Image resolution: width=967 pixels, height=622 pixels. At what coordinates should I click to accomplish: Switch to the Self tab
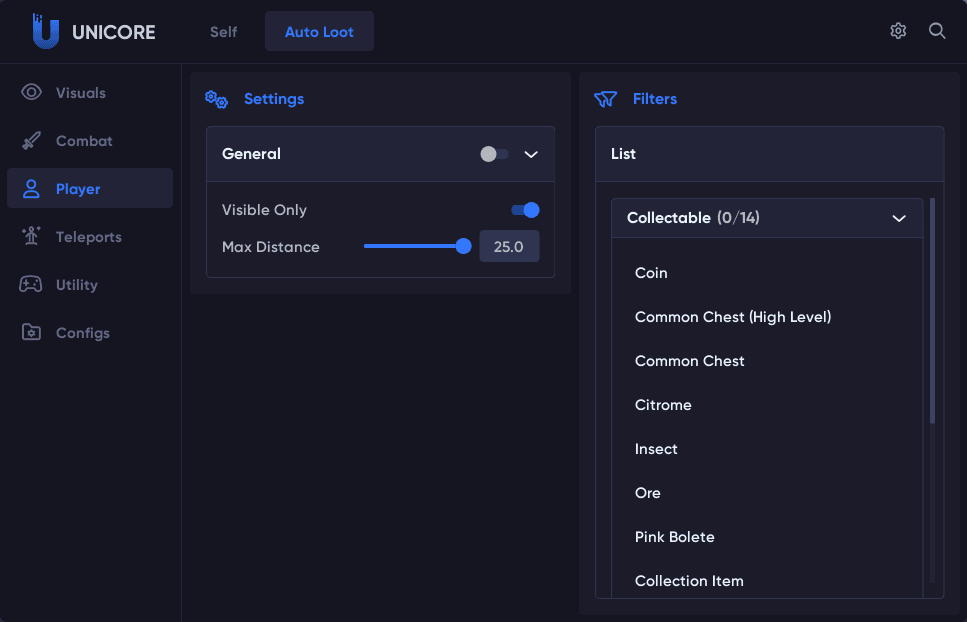(223, 32)
